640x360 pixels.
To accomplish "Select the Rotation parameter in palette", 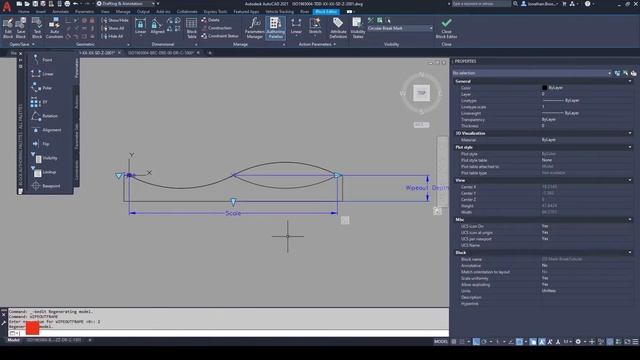I will 44,116.
